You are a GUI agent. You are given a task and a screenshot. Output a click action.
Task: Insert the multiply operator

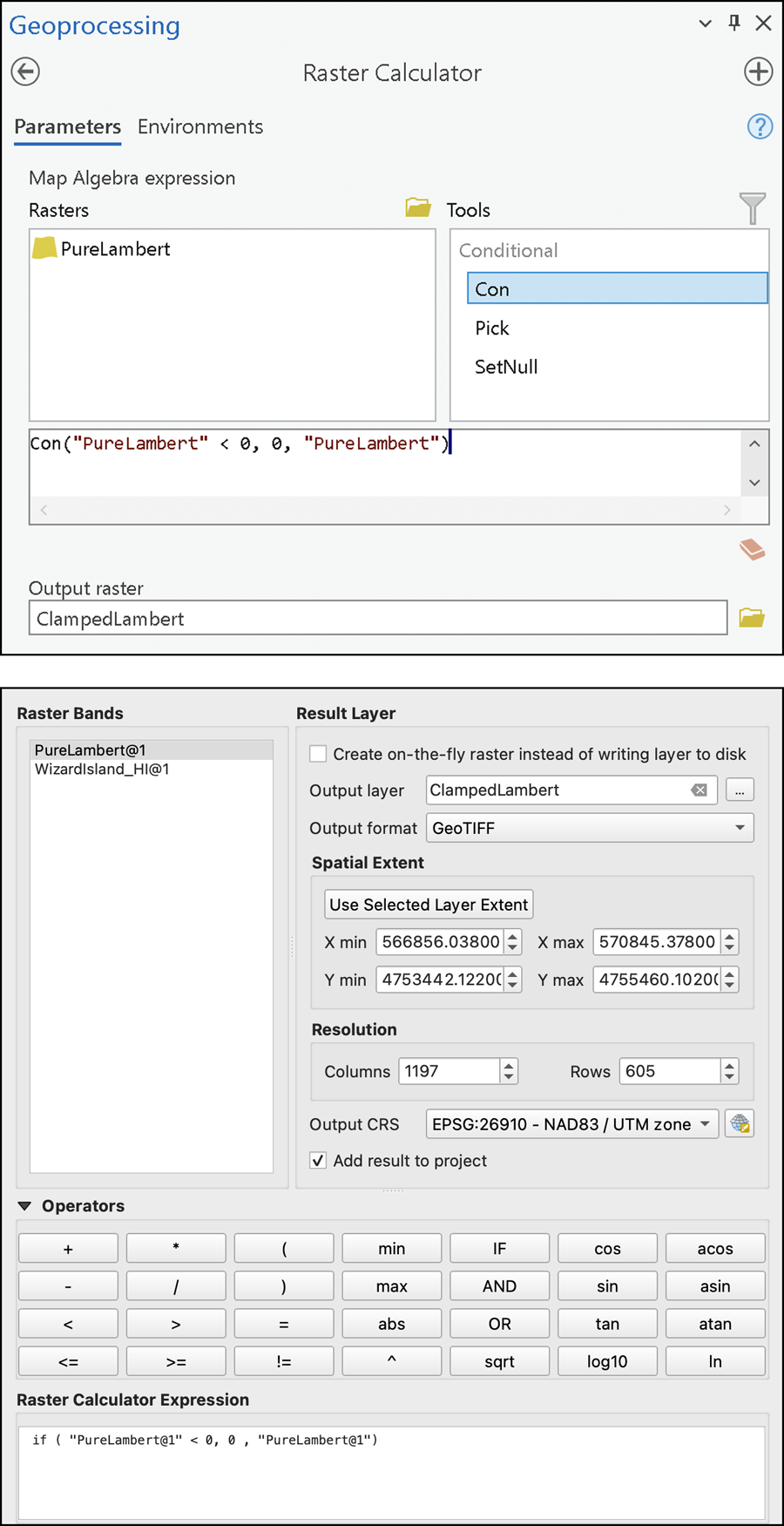(176, 1249)
